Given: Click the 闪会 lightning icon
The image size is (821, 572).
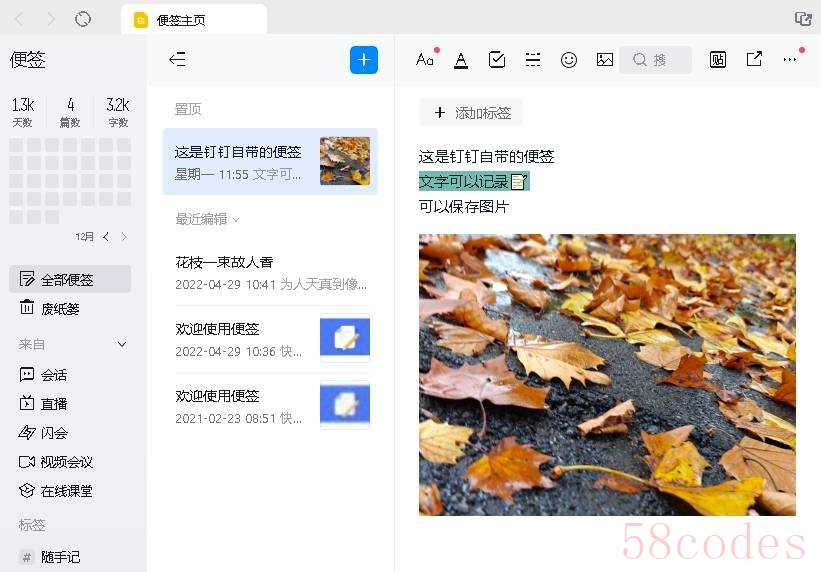Looking at the screenshot, I should [27, 432].
